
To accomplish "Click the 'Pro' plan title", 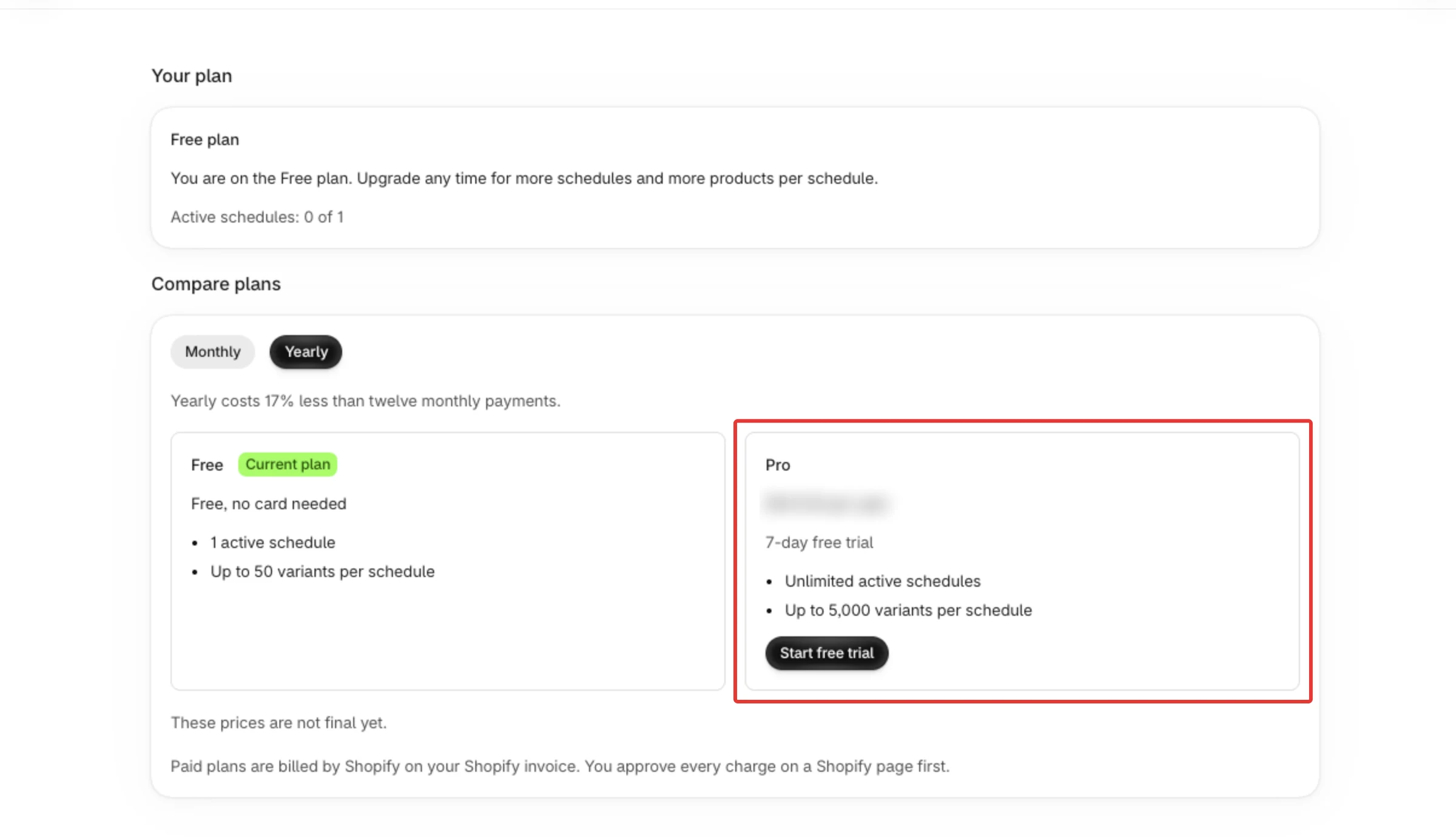I will [778, 465].
